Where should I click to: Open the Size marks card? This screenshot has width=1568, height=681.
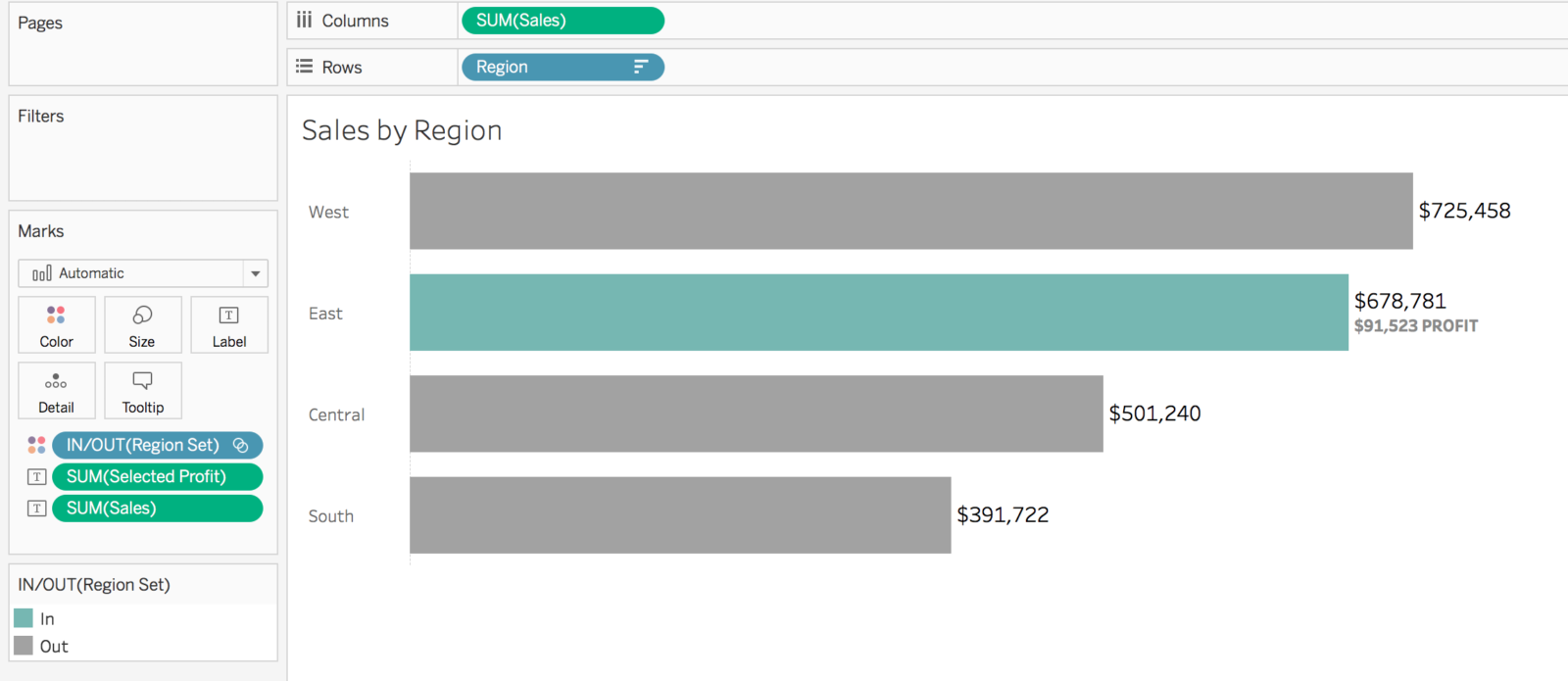coord(142,324)
